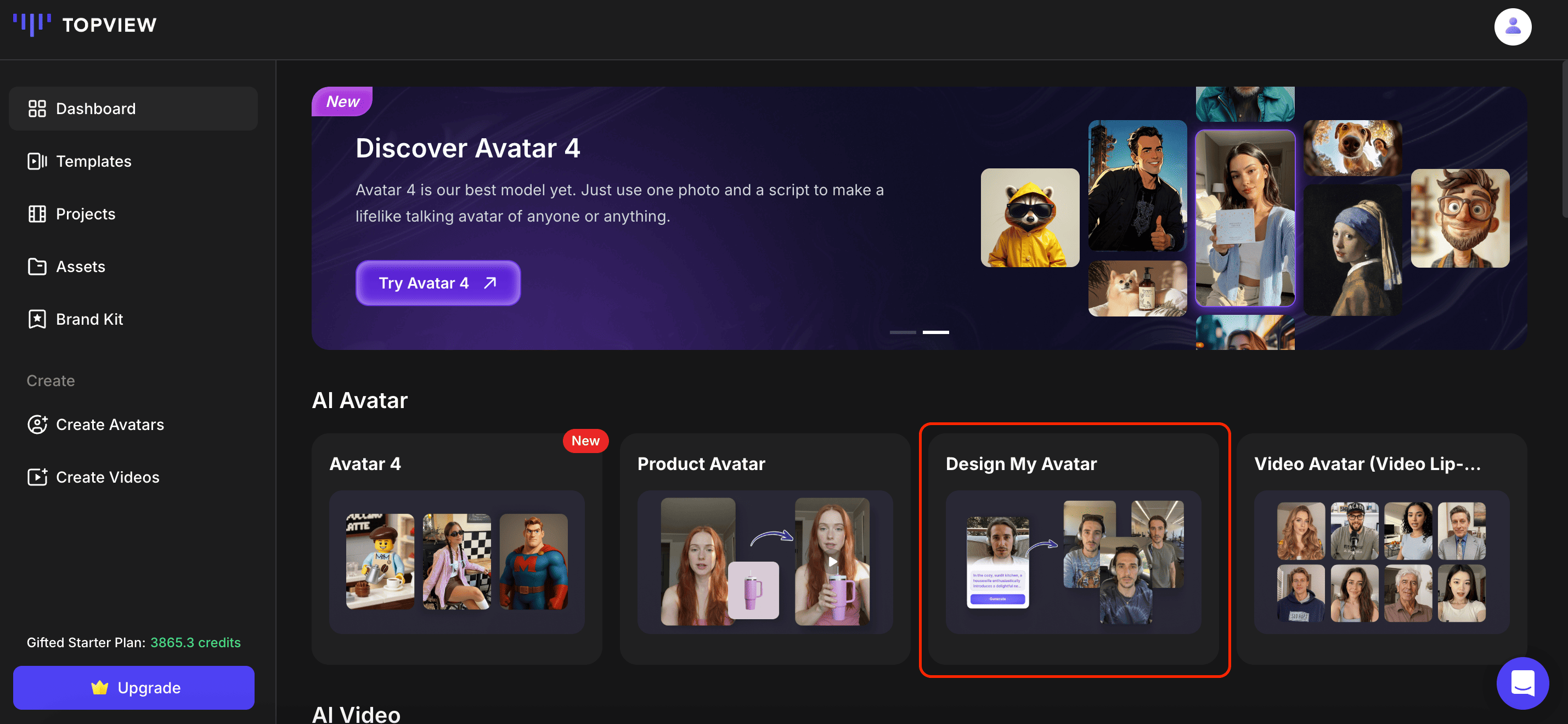Open the Product Avatar card
The height and width of the screenshot is (724, 1568).
(764, 551)
